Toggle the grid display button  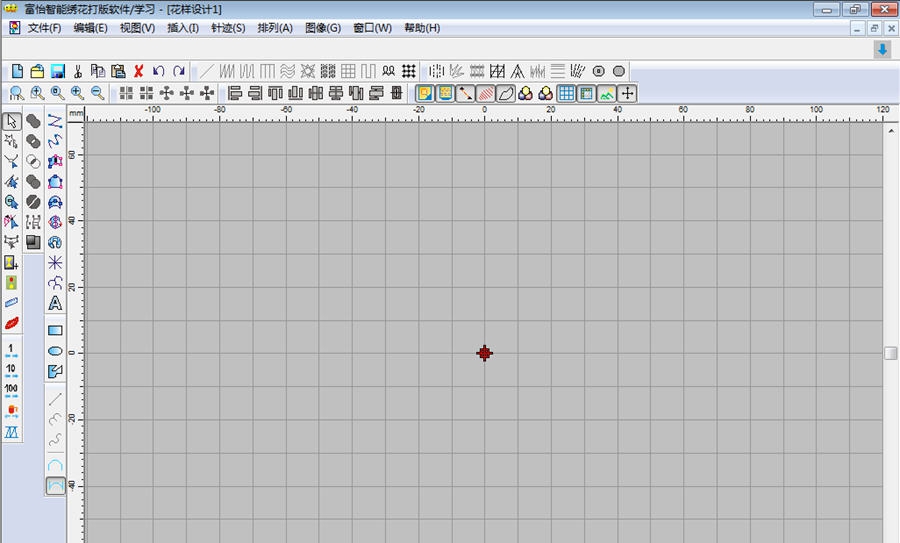(566, 93)
